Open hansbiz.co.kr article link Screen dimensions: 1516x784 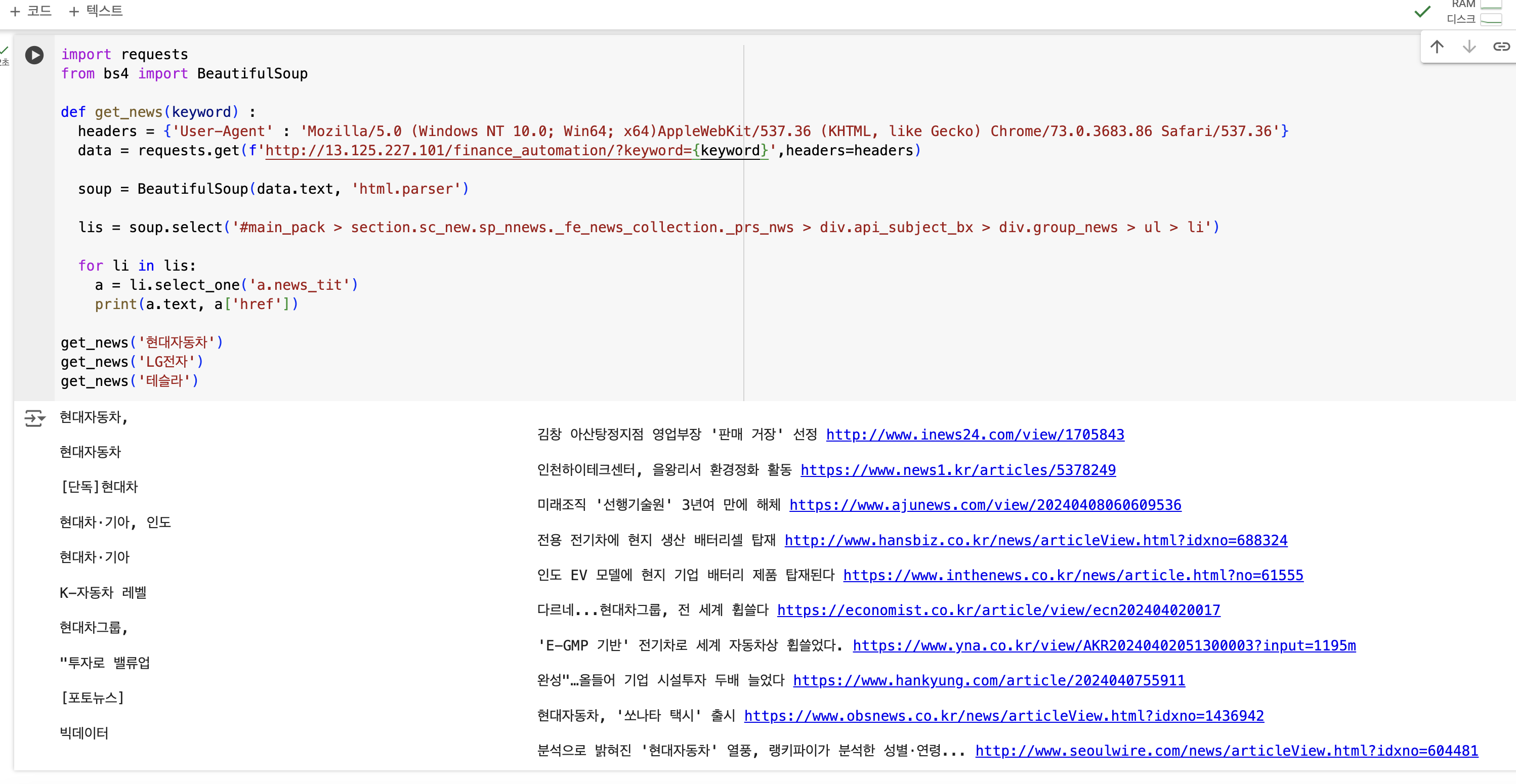pos(1036,541)
